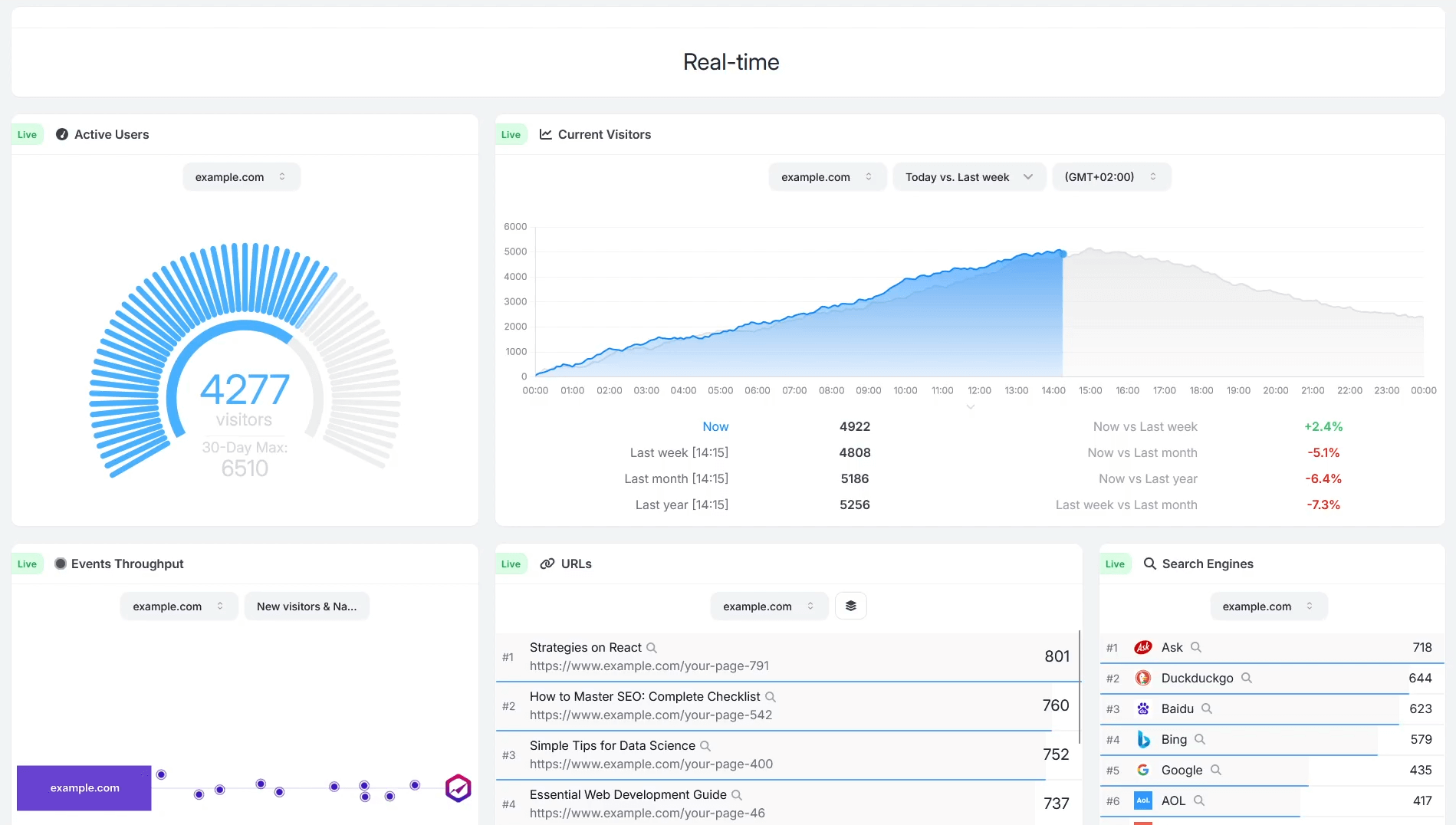Click magnifier beside Duckduckgo
This screenshot has width=1456, height=825.
click(1247, 678)
